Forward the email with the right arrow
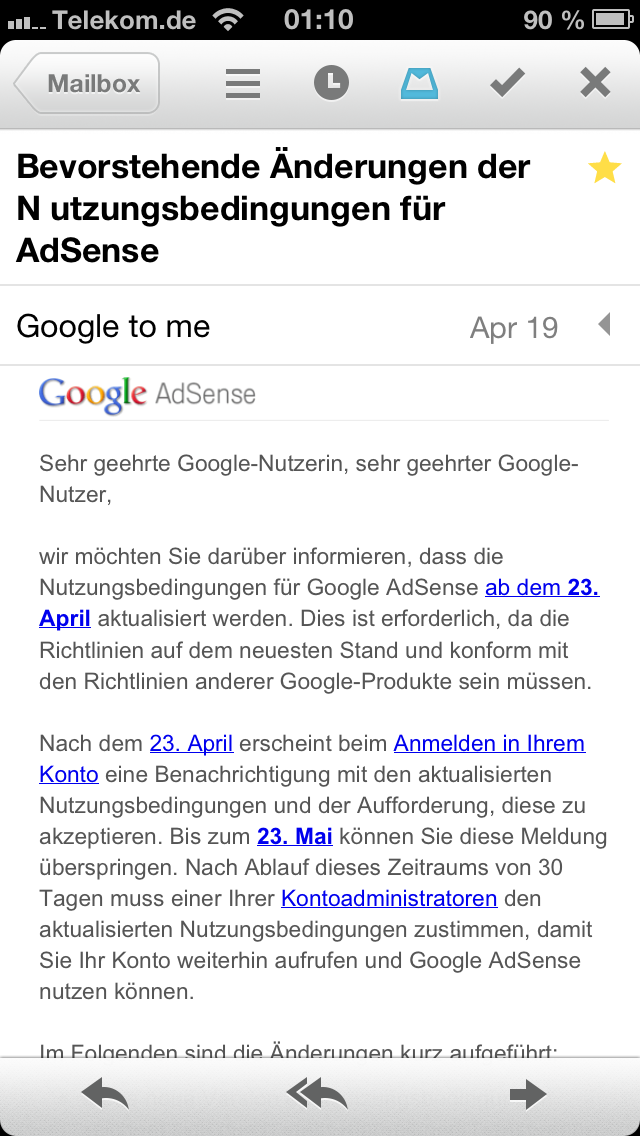The image size is (640, 1136). click(527, 1095)
